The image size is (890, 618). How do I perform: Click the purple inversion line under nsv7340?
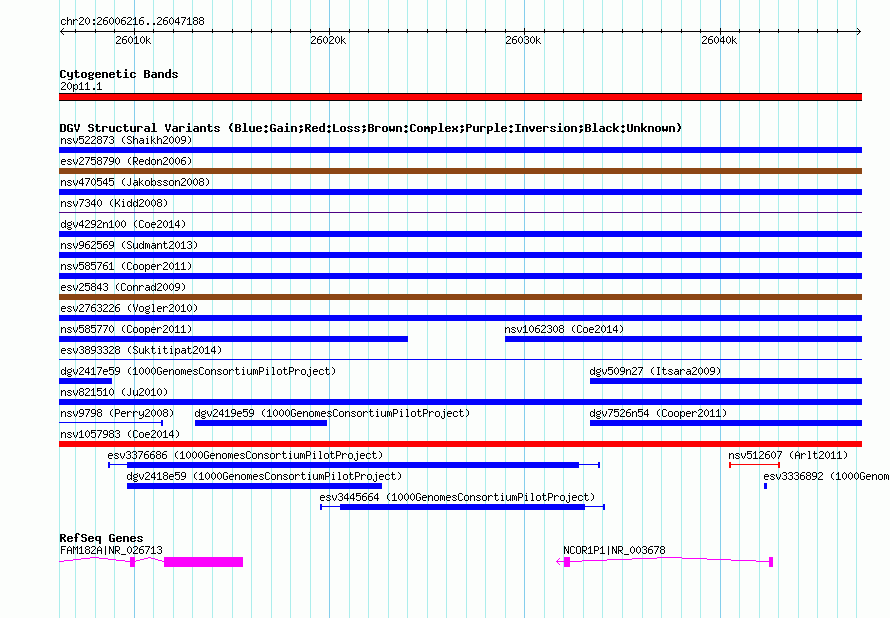coord(460,213)
